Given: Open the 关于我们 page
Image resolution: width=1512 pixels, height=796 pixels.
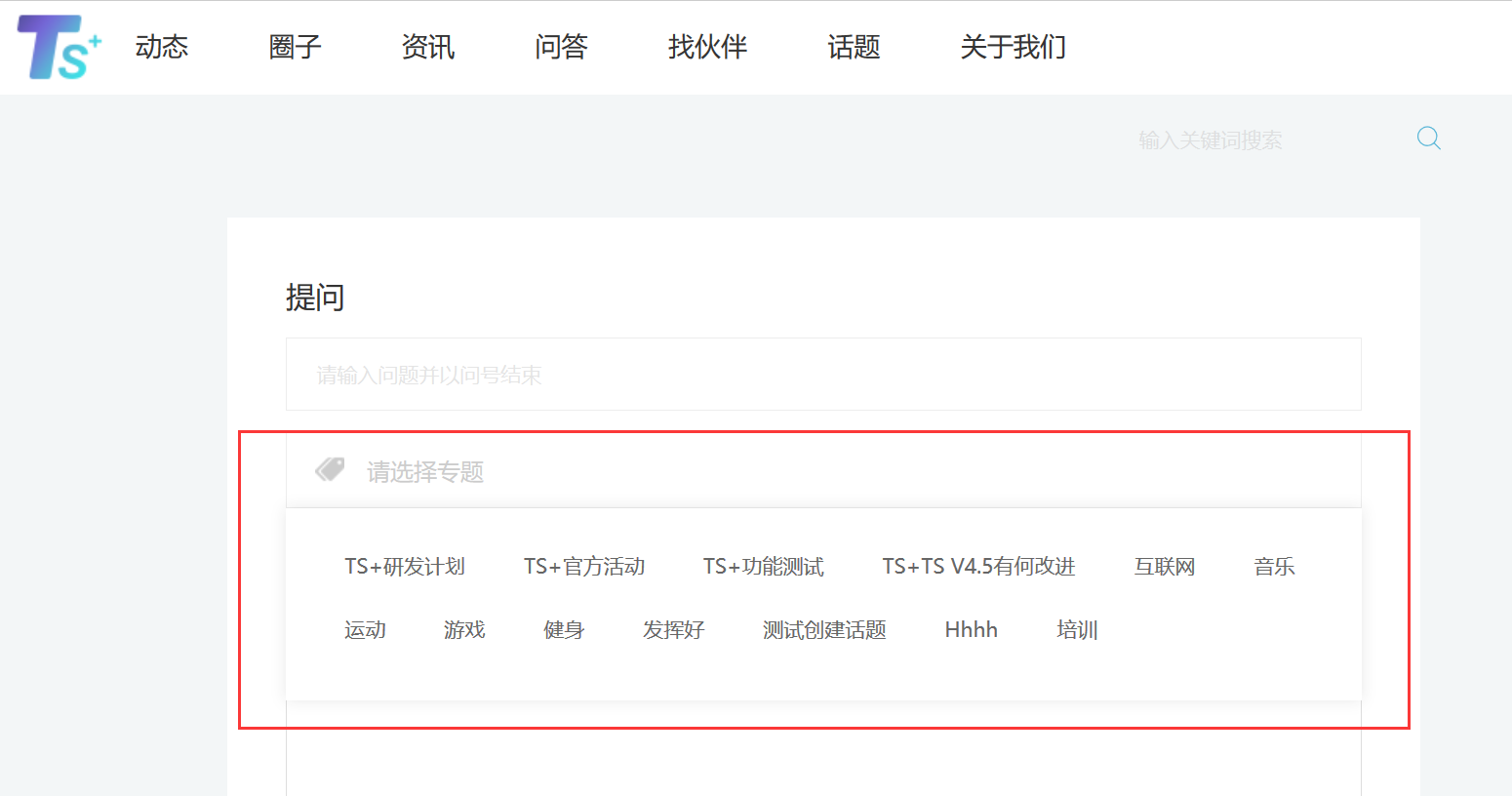Looking at the screenshot, I should (1013, 47).
